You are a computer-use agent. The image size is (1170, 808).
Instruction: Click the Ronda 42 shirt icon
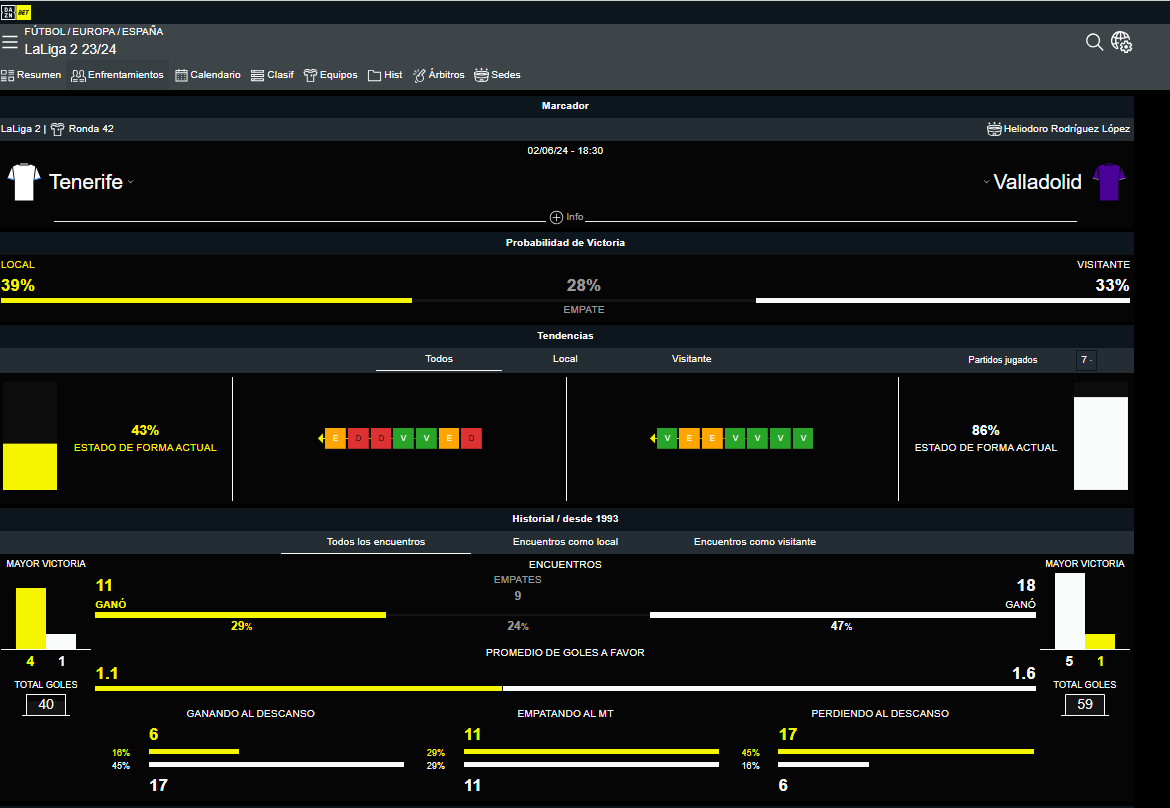[x=57, y=129]
